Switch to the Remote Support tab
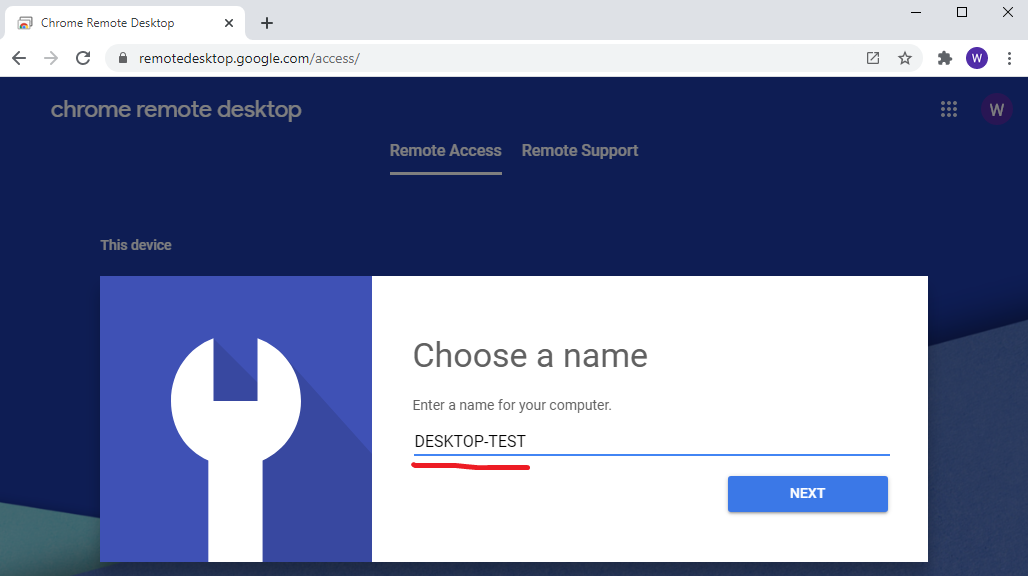Image resolution: width=1028 pixels, height=576 pixels. point(580,151)
